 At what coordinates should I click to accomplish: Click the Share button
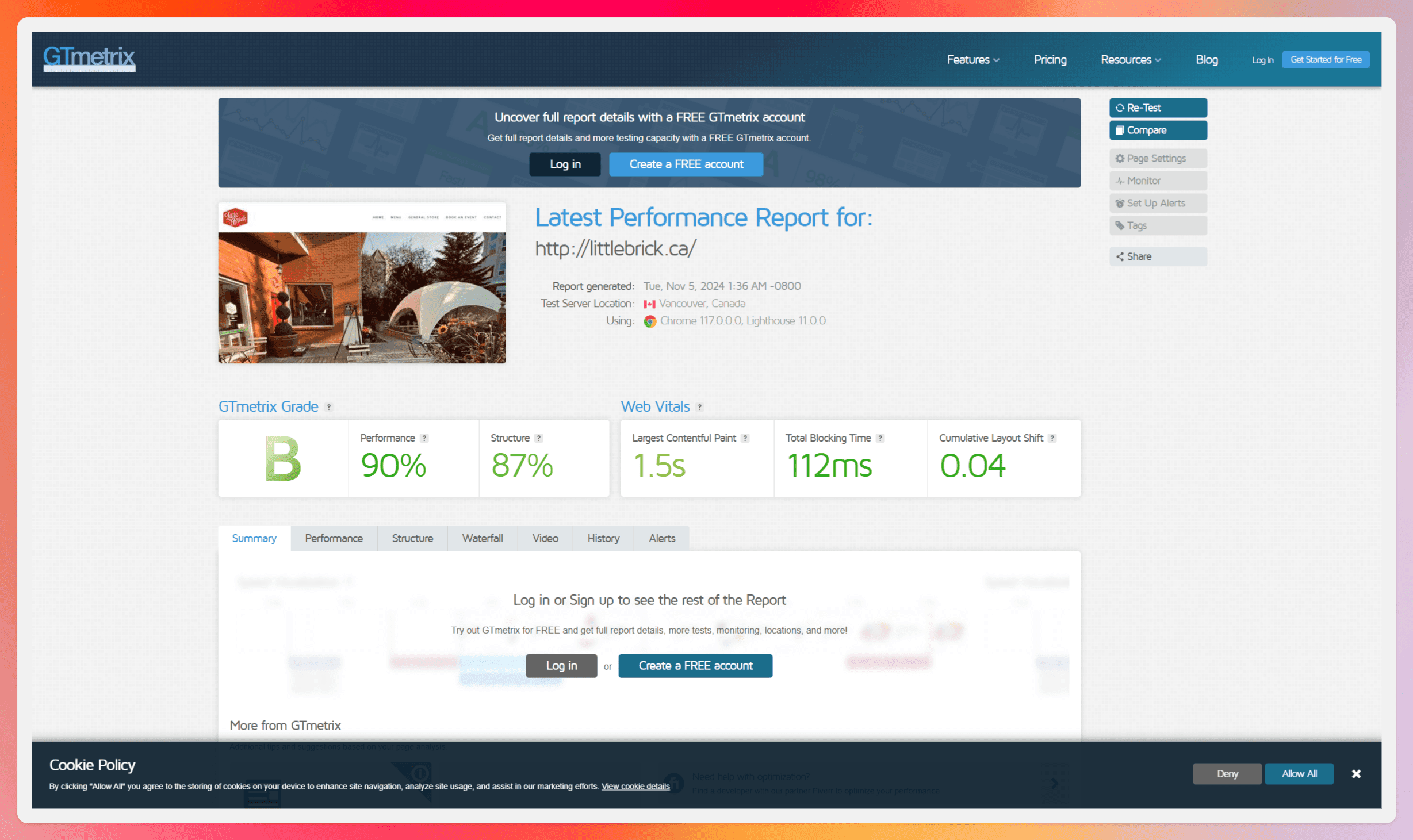click(x=1158, y=257)
